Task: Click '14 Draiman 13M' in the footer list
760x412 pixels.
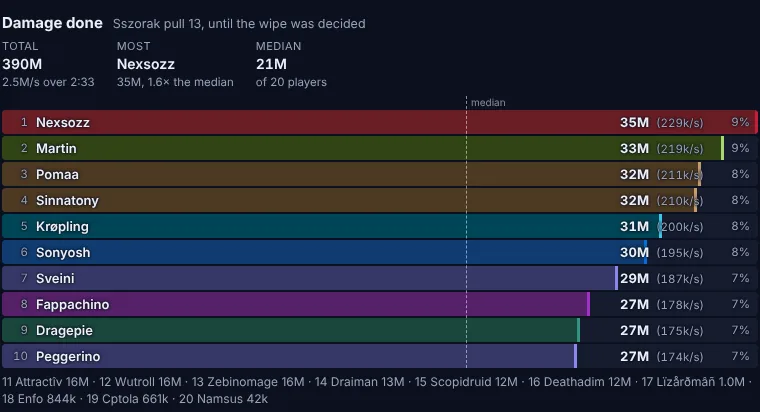Action: 359,382
